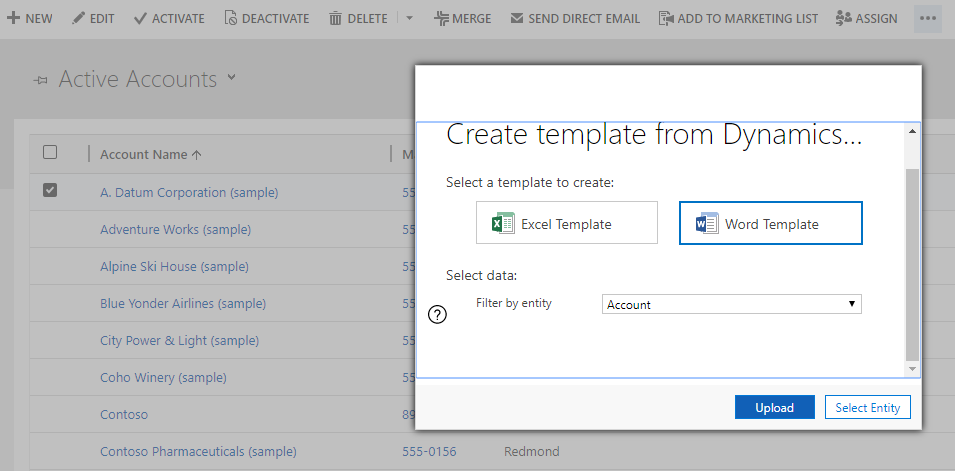The height and width of the screenshot is (471, 955).
Task: Click the dialog vertical scrollbar thumb
Action: 912,265
